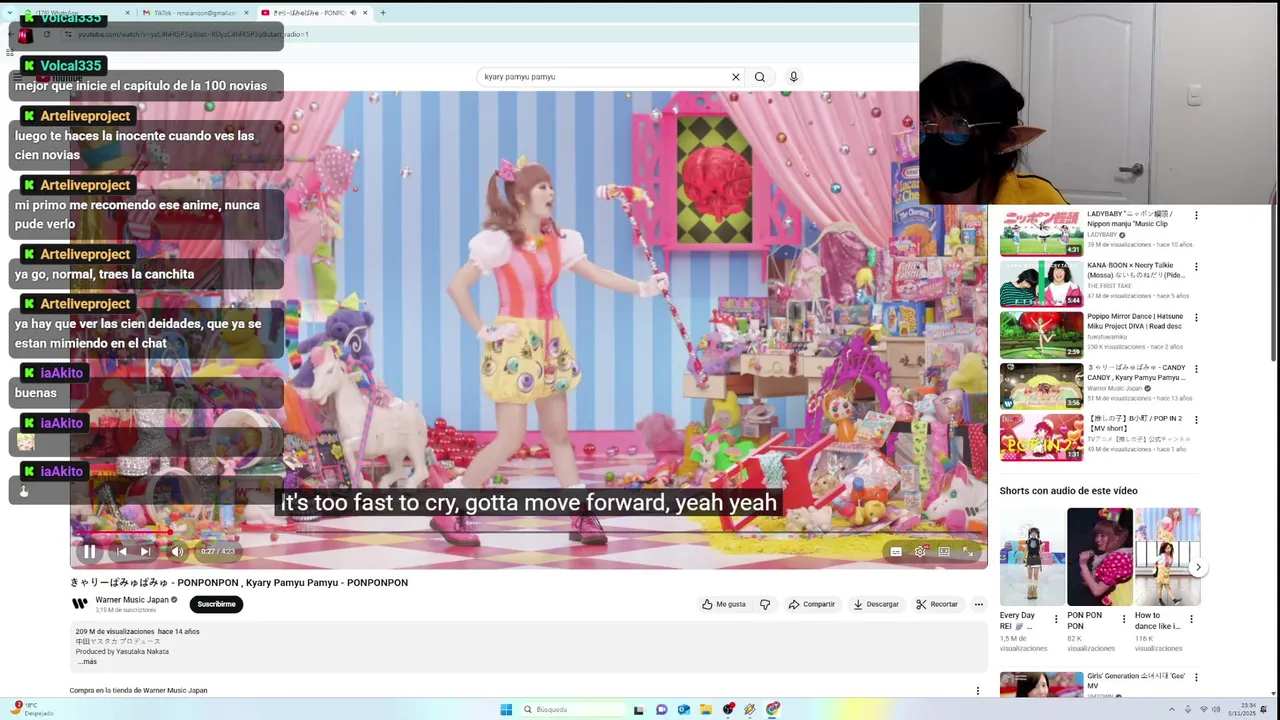Like the video with Me gusta
Image resolution: width=1280 pixels, height=720 pixels.
(x=724, y=604)
